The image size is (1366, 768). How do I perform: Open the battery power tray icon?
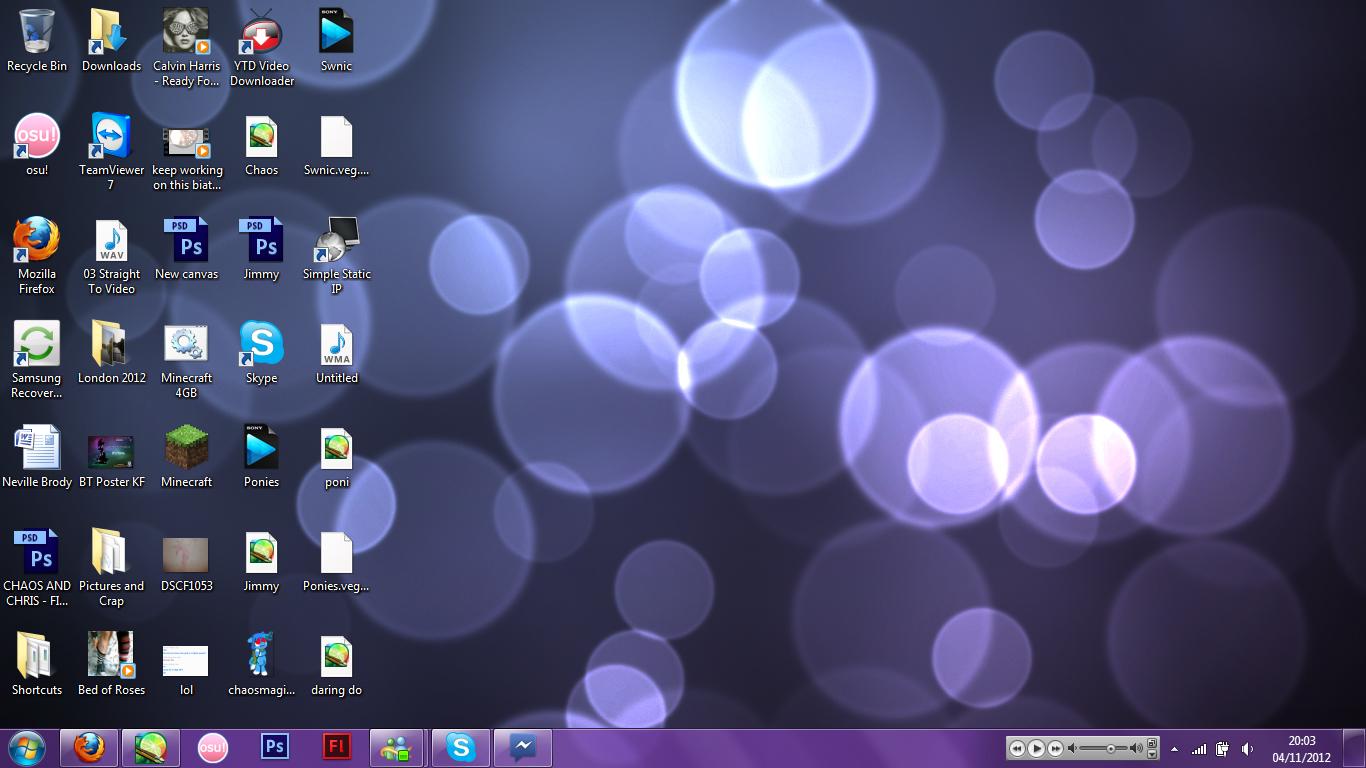[x=1222, y=749]
